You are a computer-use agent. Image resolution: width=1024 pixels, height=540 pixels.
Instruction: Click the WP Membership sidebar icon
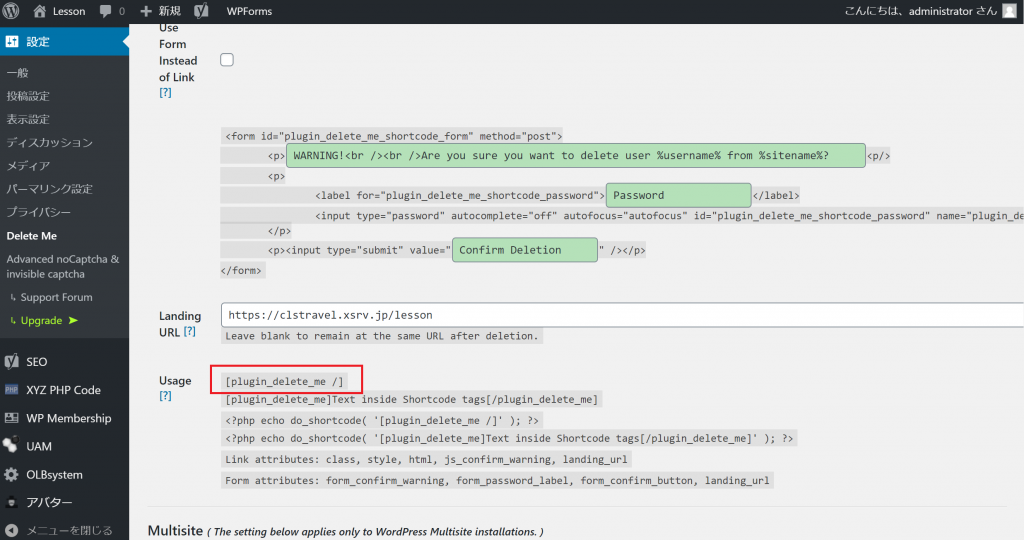coord(11,418)
